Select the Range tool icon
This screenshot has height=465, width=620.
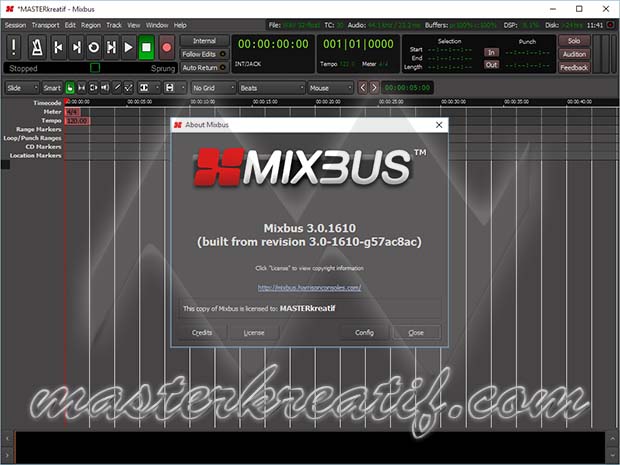81,88
